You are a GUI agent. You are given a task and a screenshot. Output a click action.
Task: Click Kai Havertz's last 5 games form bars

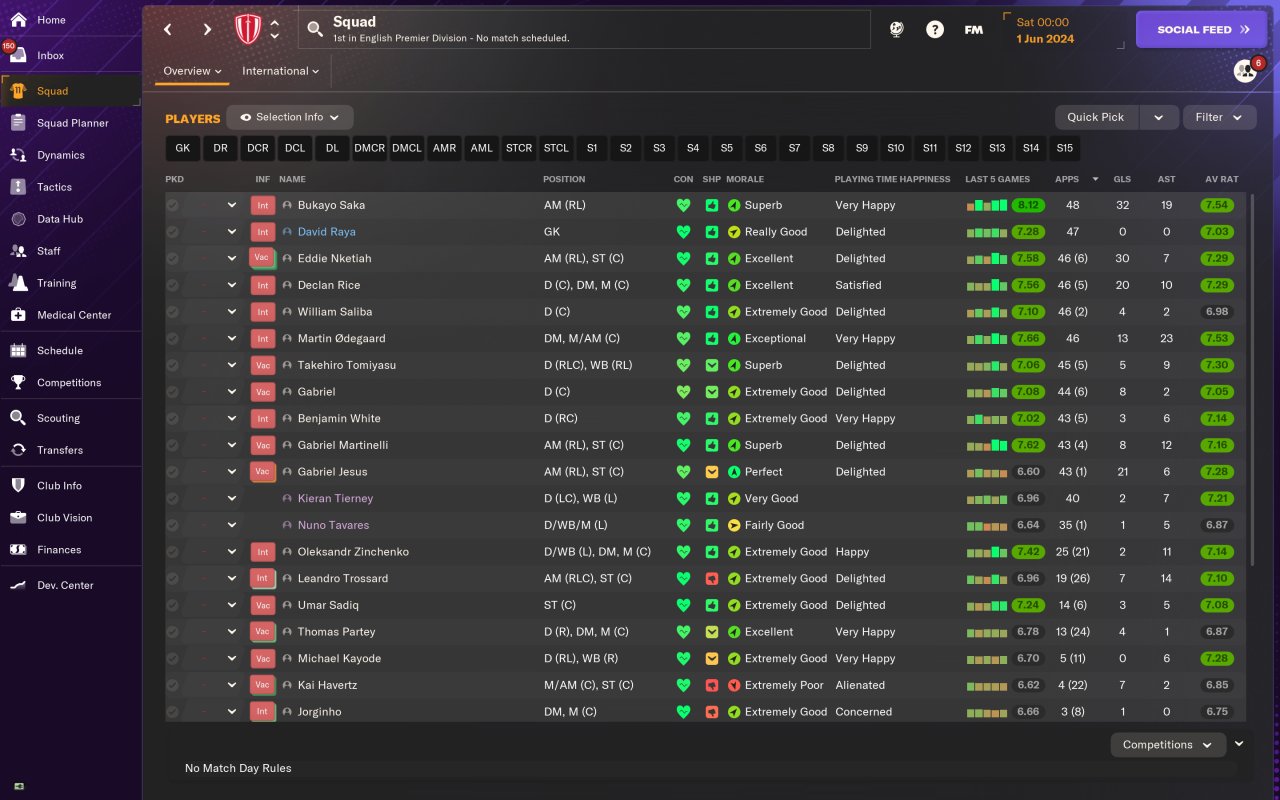coord(986,685)
